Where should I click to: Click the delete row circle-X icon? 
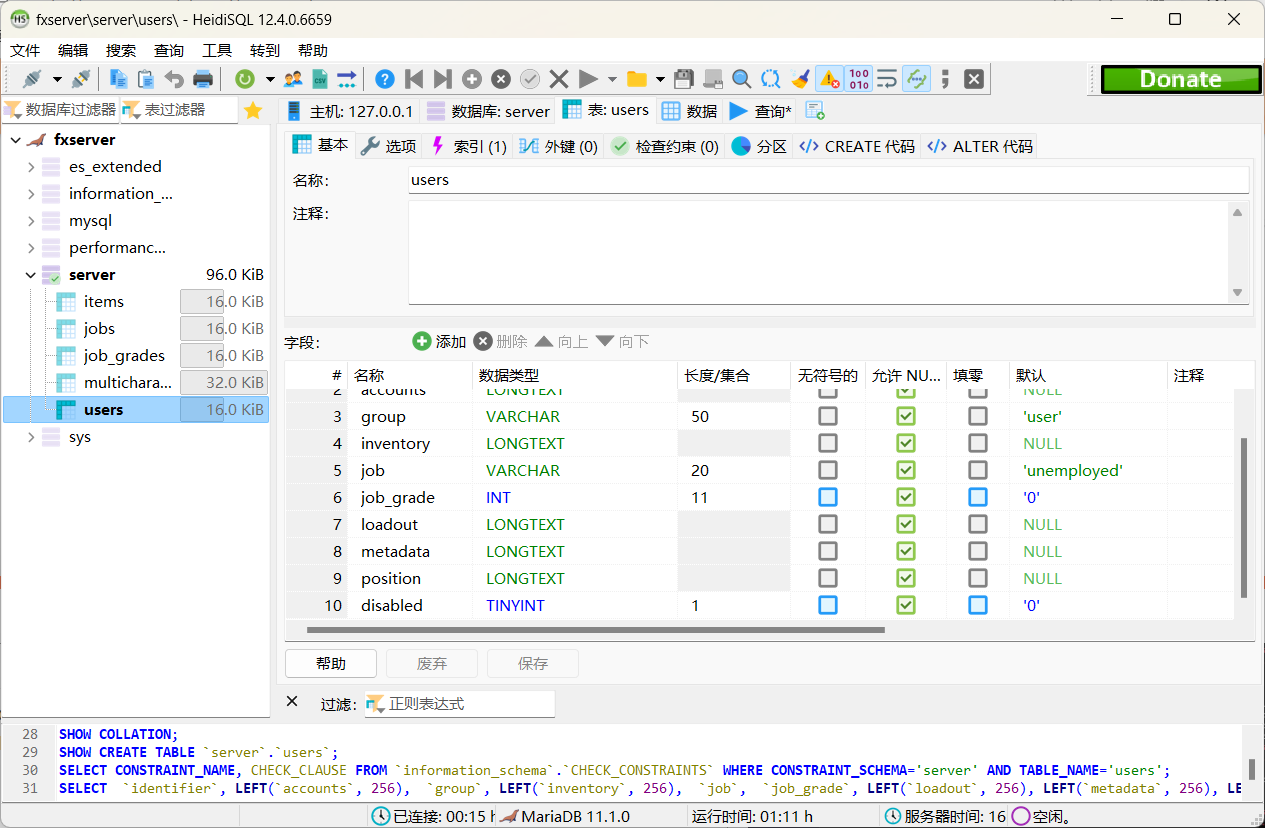501,79
